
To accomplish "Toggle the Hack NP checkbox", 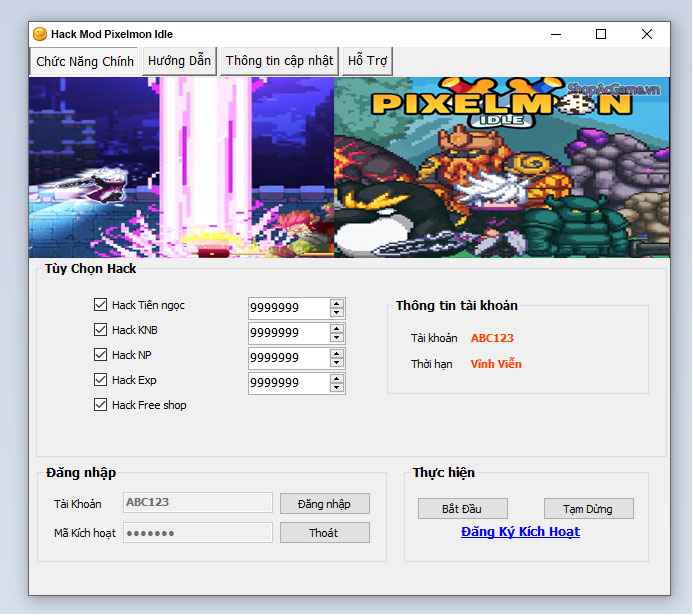I will pos(100,354).
